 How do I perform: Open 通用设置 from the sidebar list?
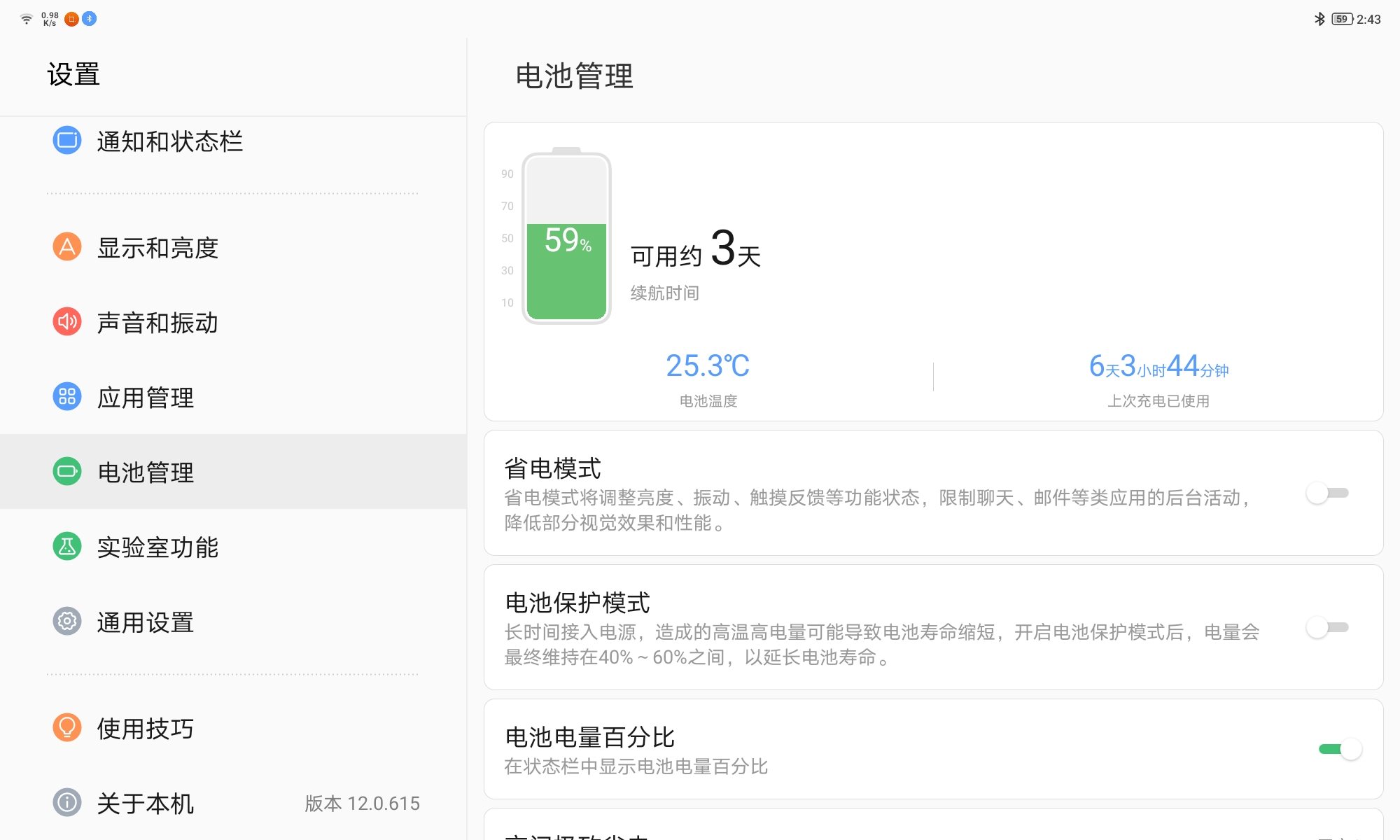click(x=146, y=622)
